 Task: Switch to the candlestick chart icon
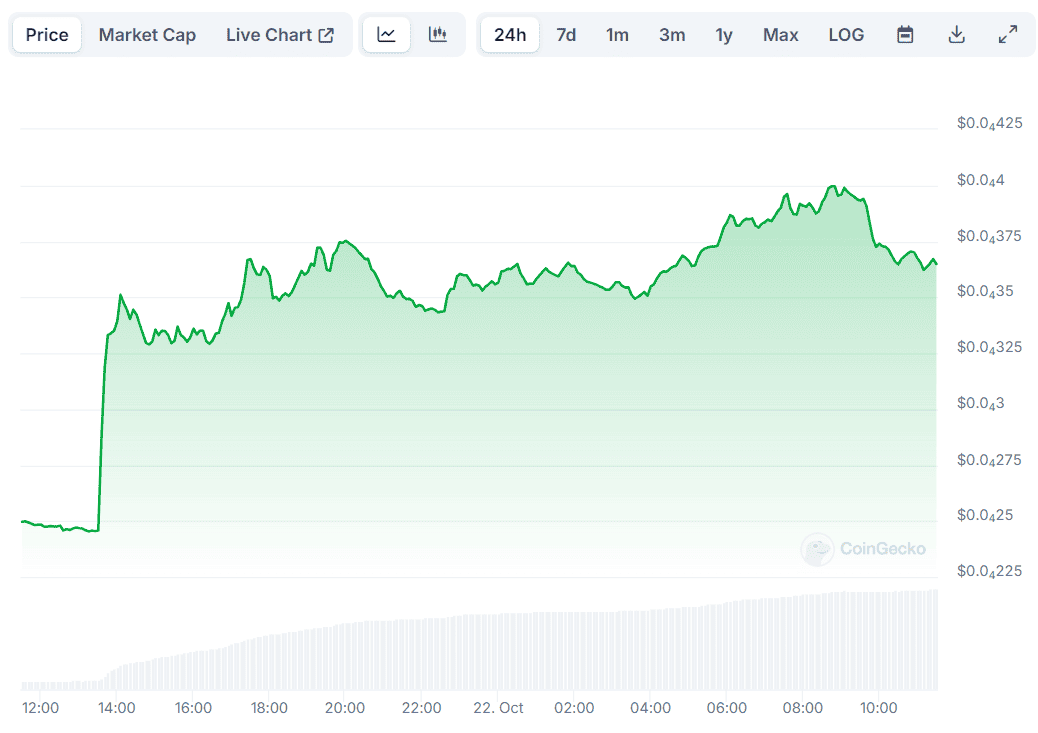click(x=437, y=35)
